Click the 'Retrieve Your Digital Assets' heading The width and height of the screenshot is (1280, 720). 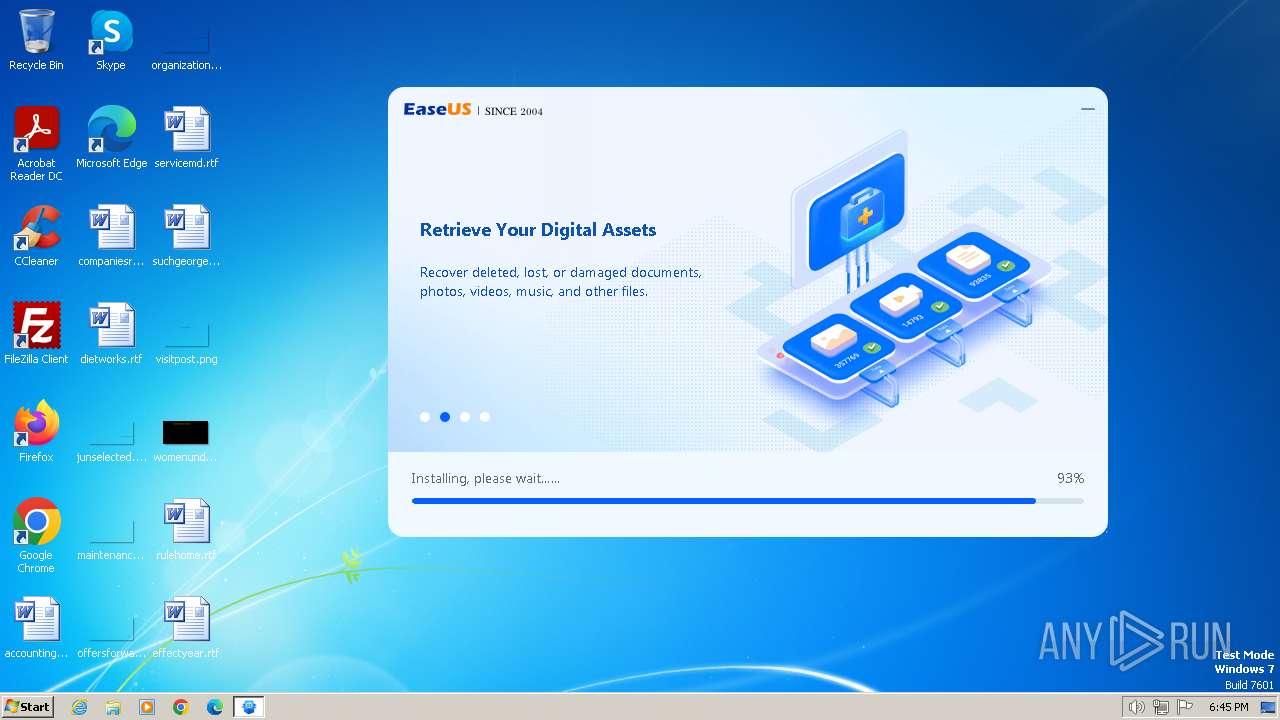click(x=538, y=230)
